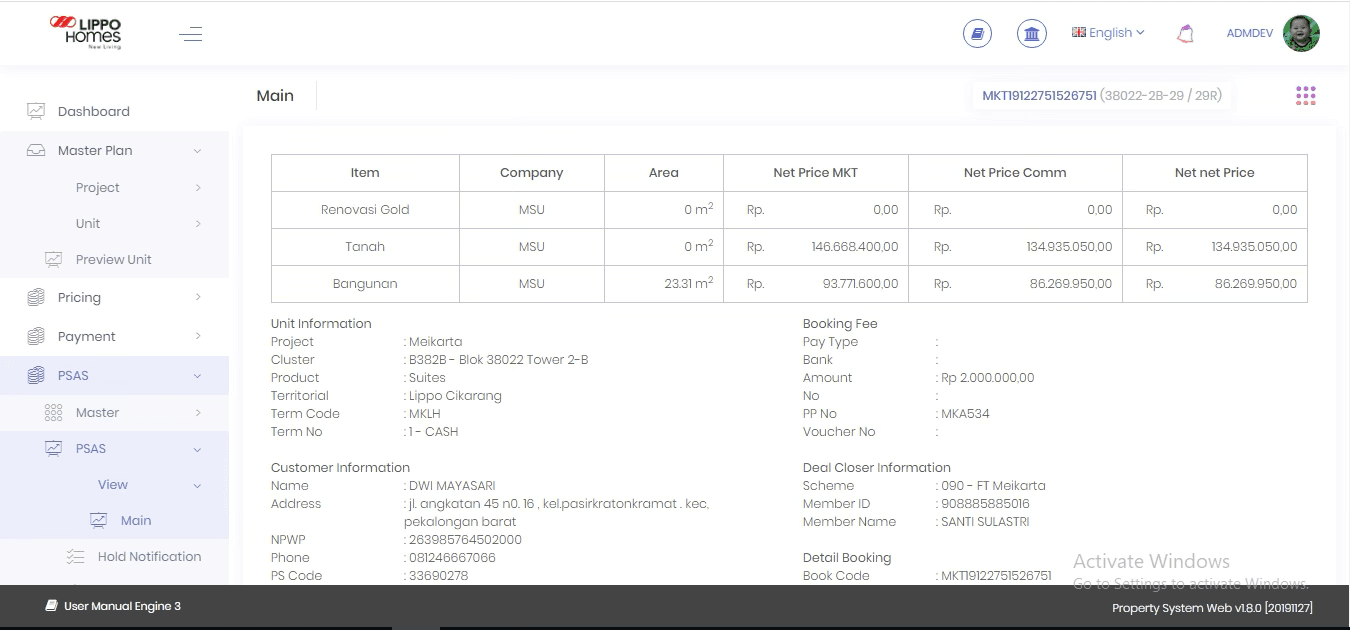Click customer name DWI MAYASARI

tap(453, 486)
